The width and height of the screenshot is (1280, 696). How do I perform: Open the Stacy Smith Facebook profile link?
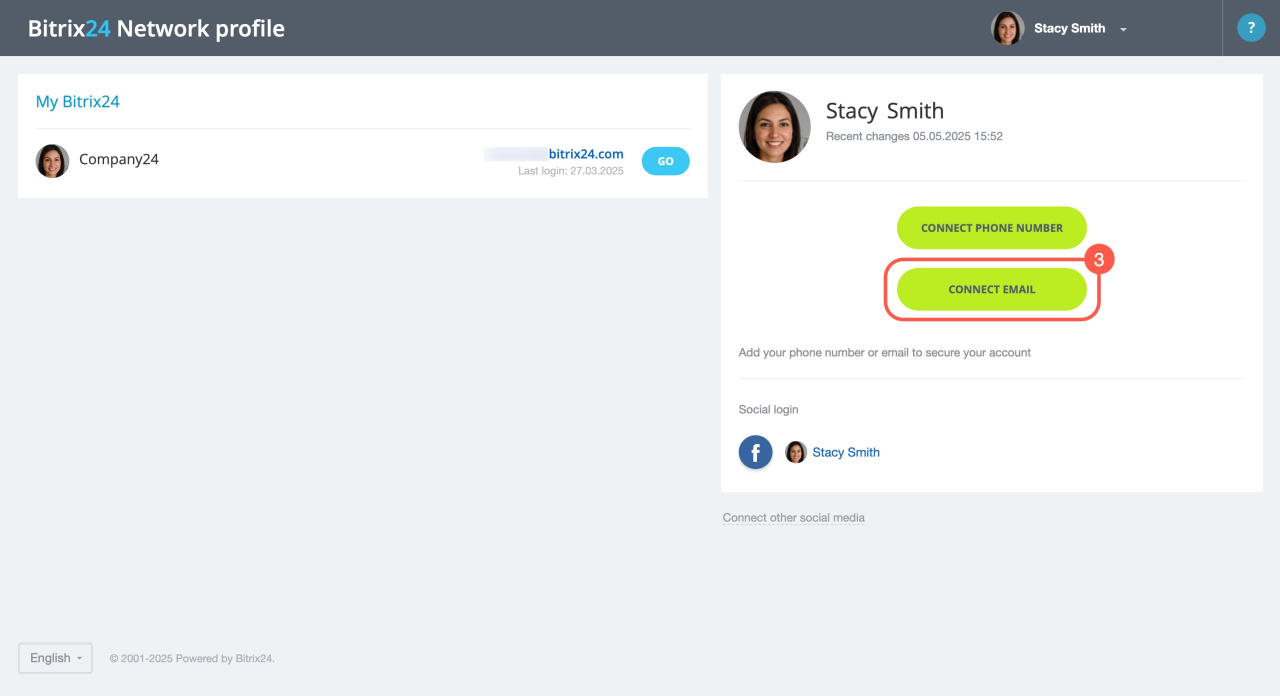click(846, 452)
